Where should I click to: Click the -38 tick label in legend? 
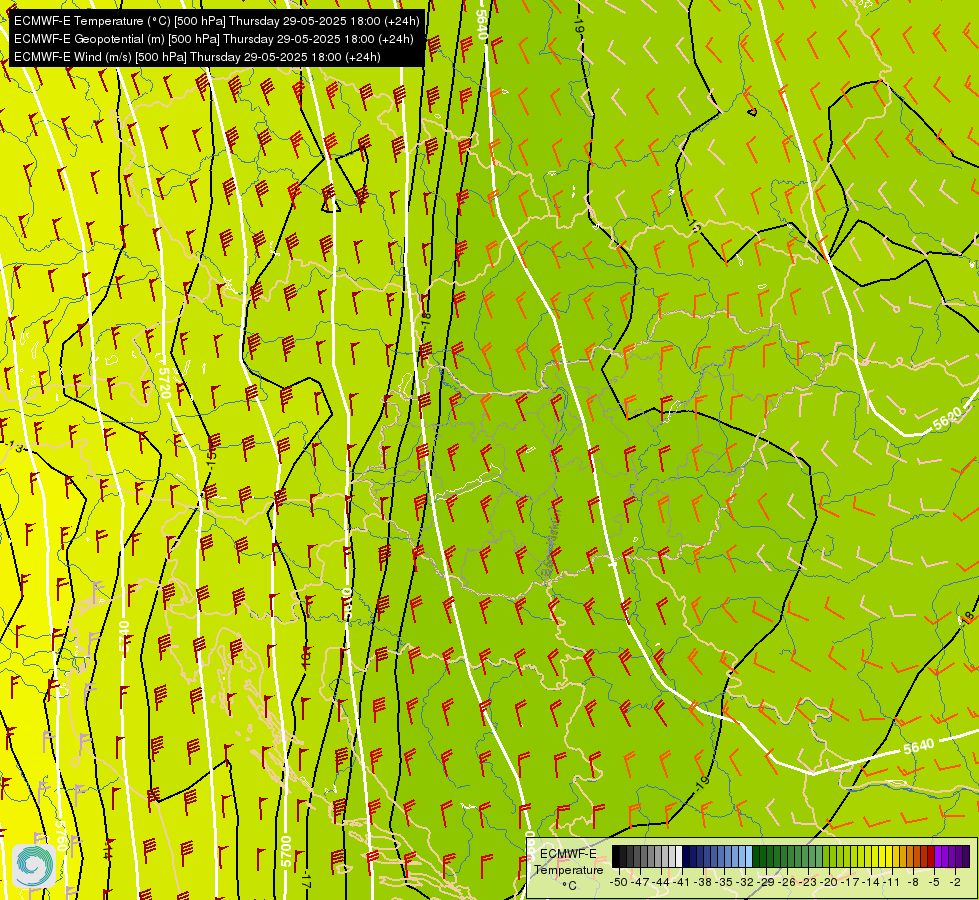pyautogui.click(x=703, y=882)
